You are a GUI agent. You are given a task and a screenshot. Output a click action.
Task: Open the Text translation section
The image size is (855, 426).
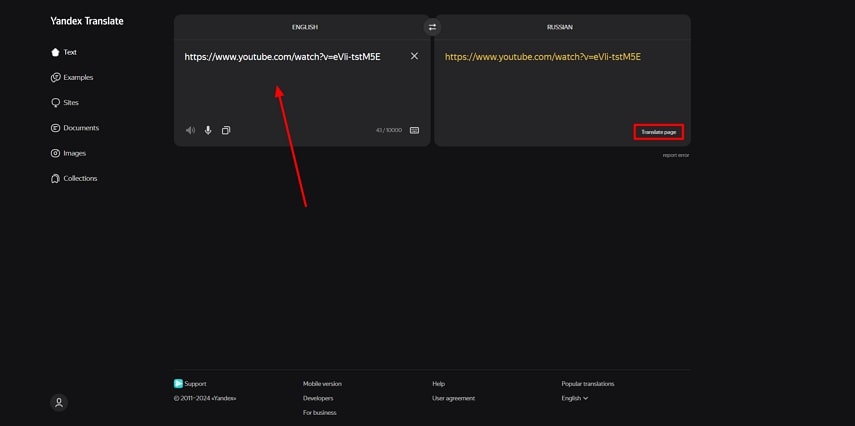(x=64, y=52)
